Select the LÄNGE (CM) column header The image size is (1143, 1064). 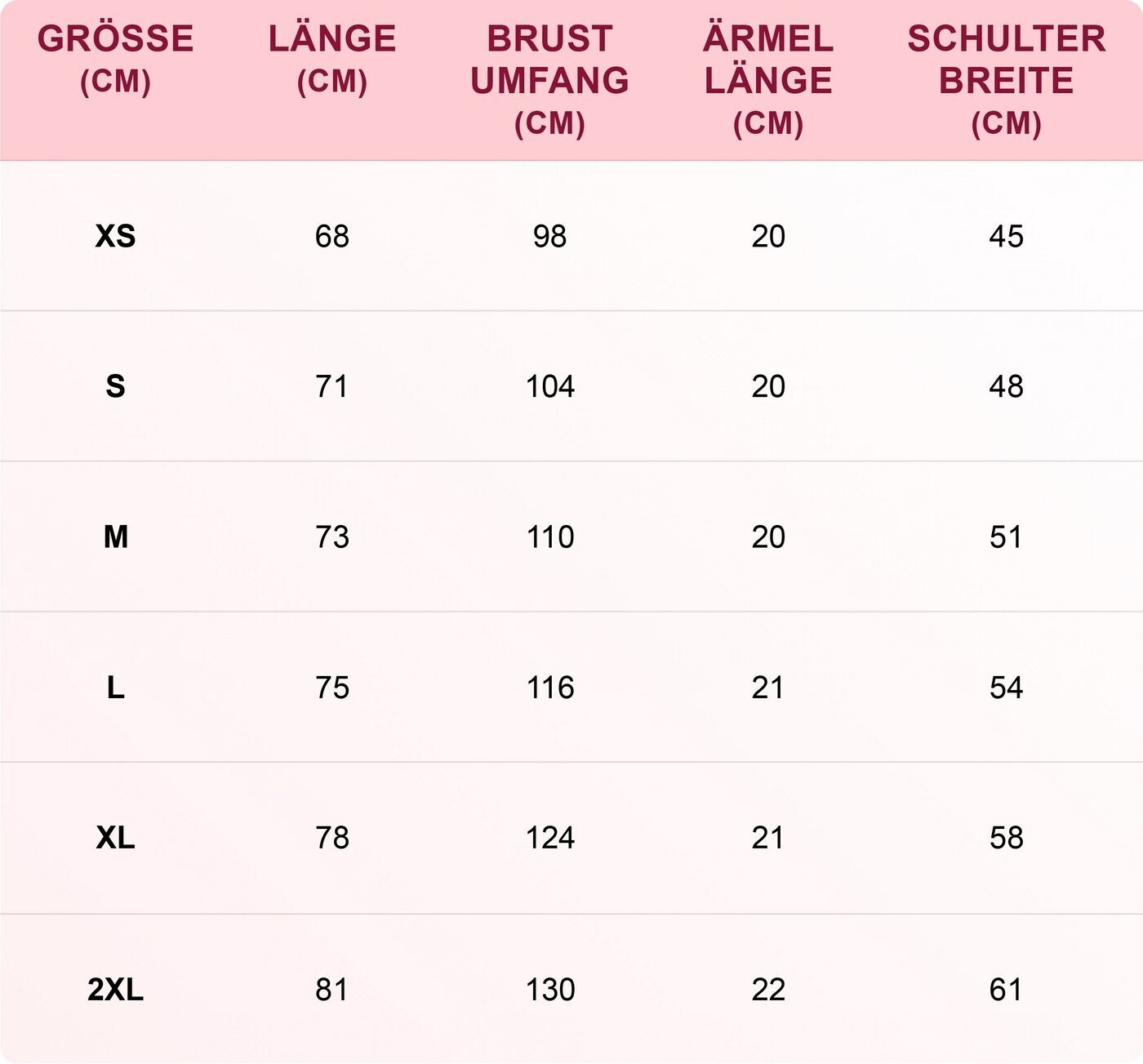(x=332, y=59)
